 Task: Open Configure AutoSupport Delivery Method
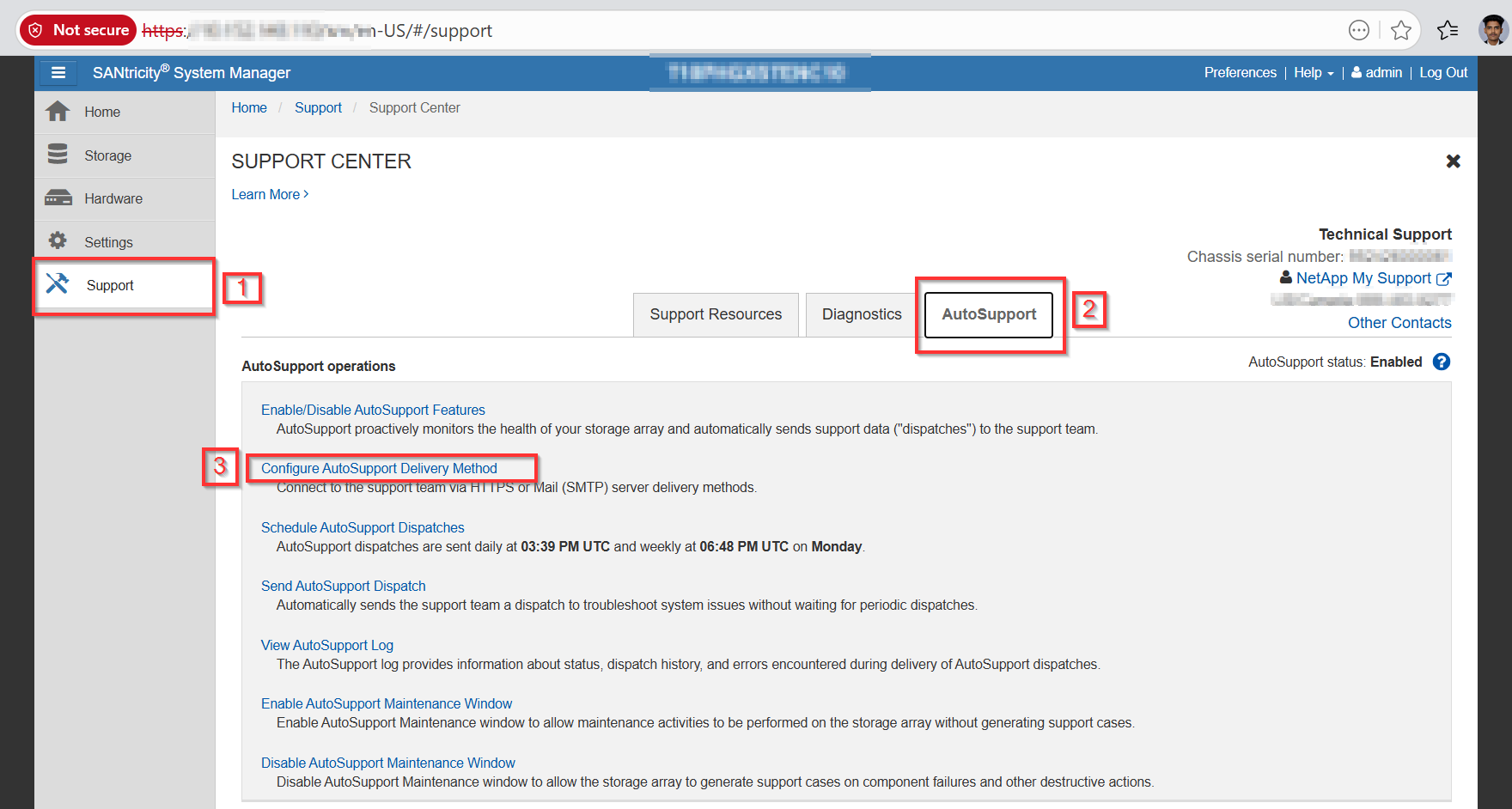click(x=379, y=469)
